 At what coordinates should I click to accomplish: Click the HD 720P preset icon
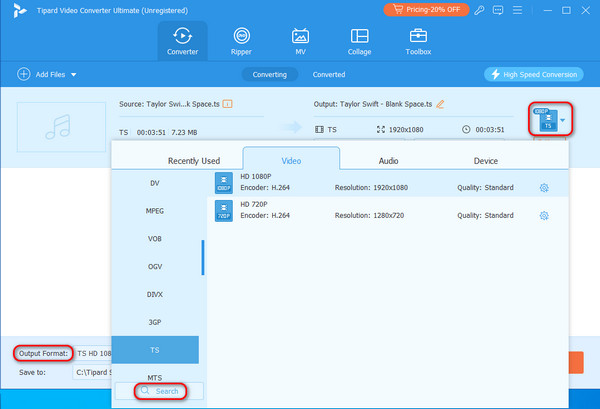(x=223, y=211)
